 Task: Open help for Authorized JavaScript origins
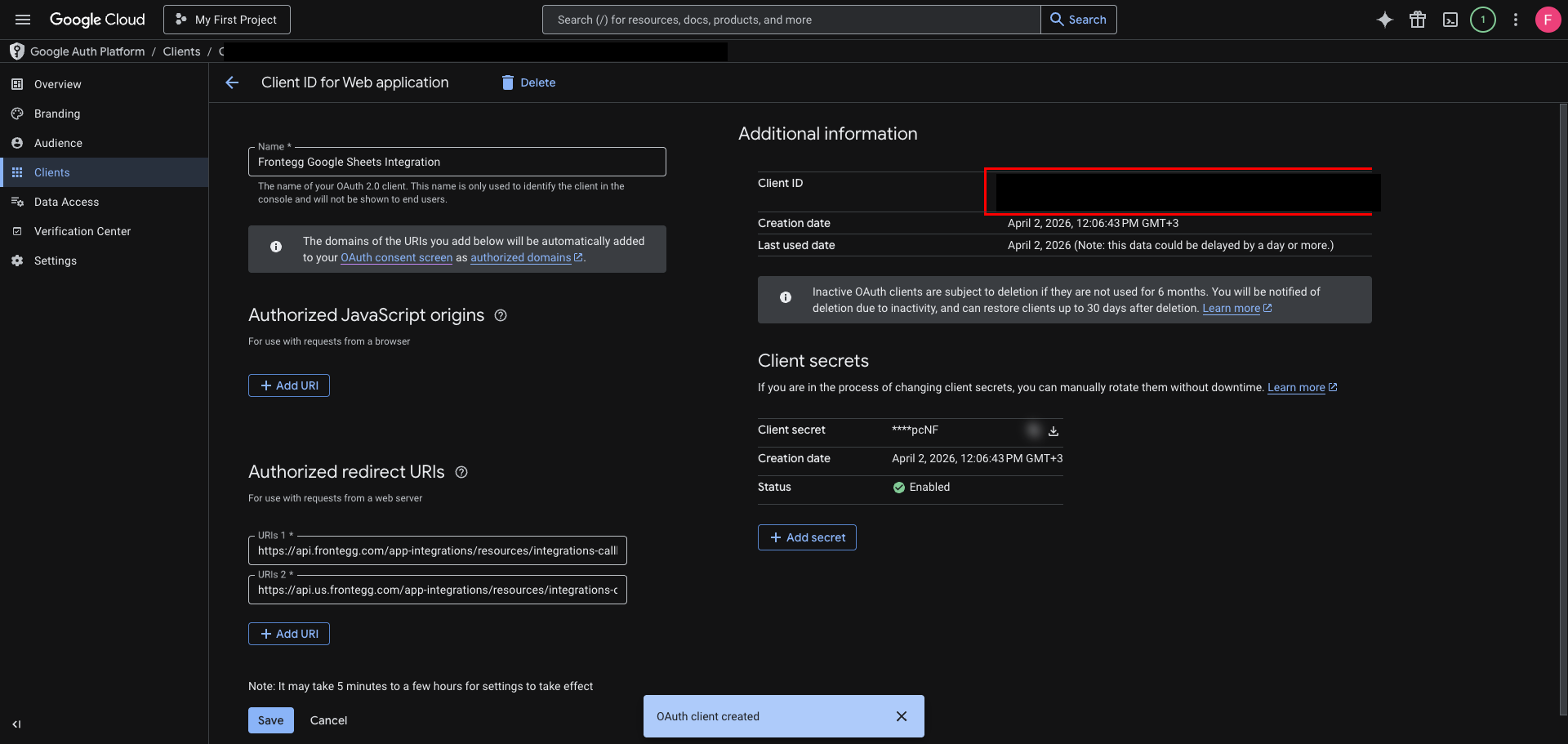501,315
